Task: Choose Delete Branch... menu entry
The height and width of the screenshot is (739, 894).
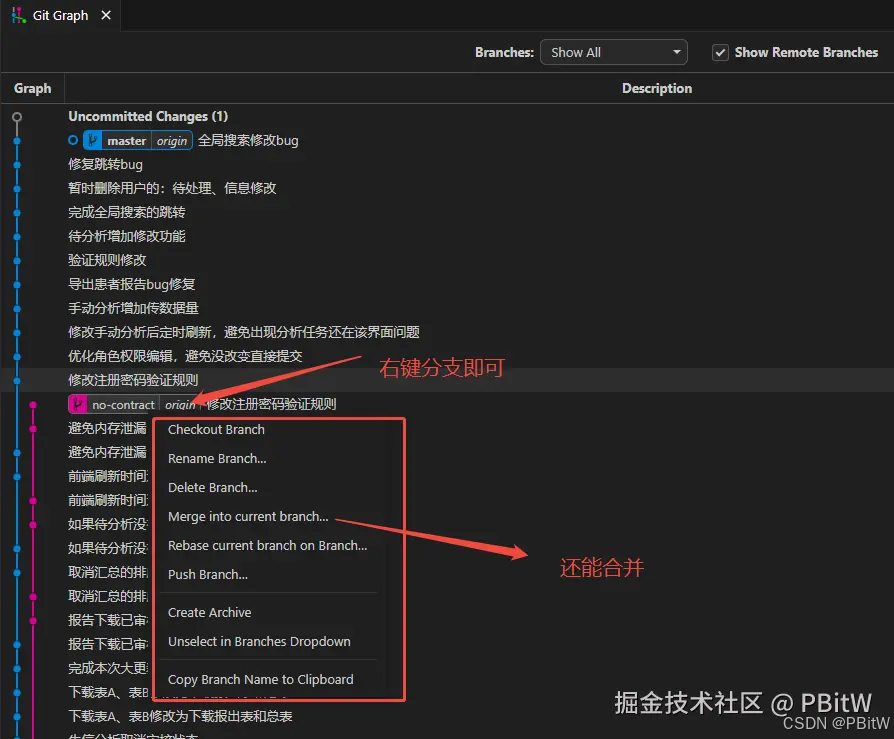Action: (212, 488)
